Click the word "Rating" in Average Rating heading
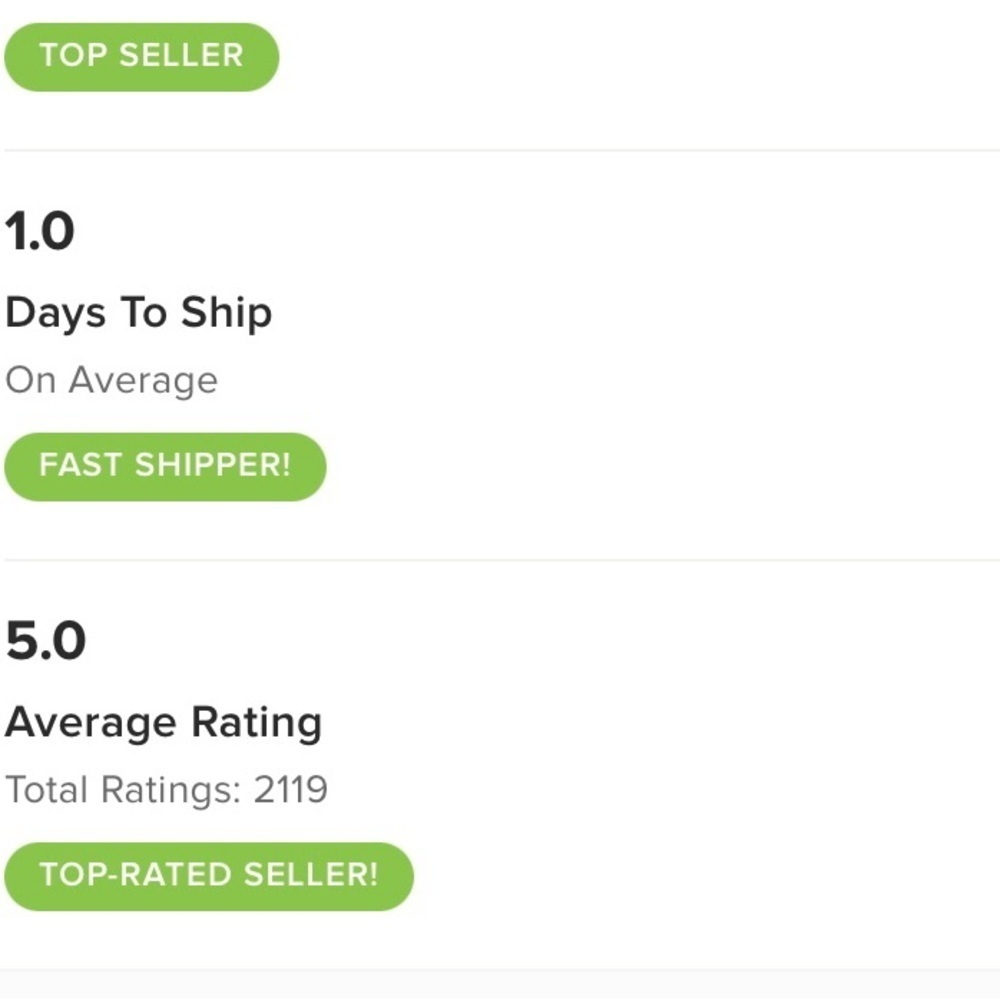Image resolution: width=1000 pixels, height=1000 pixels. point(257,723)
